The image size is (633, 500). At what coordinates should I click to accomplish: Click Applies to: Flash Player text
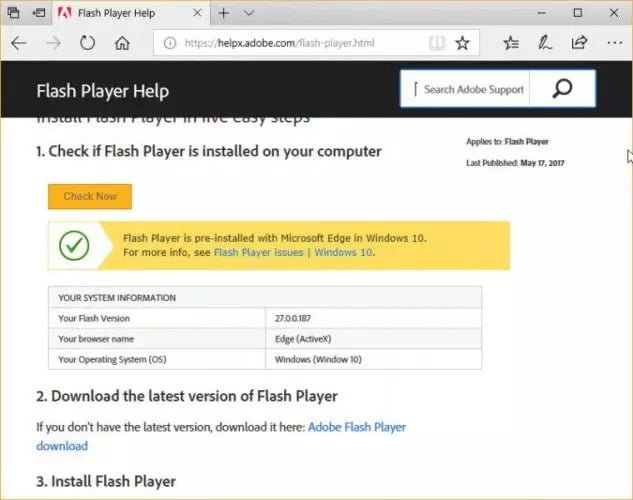point(507,142)
